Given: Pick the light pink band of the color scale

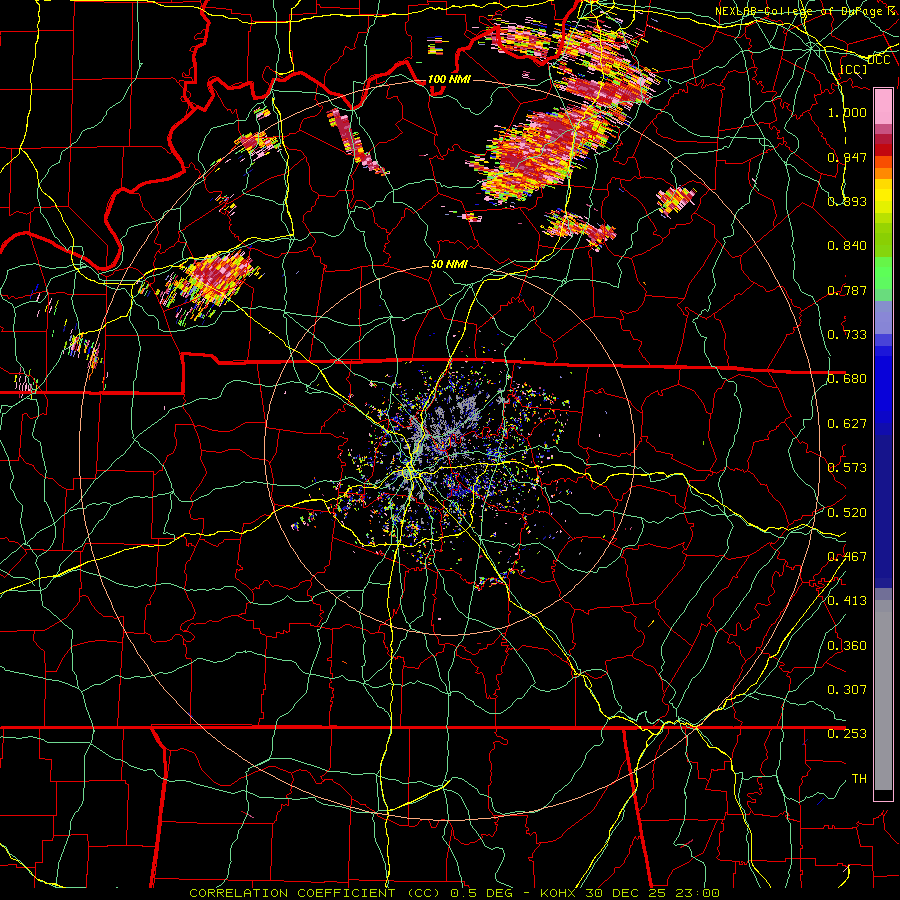Looking at the screenshot, I should (883, 106).
